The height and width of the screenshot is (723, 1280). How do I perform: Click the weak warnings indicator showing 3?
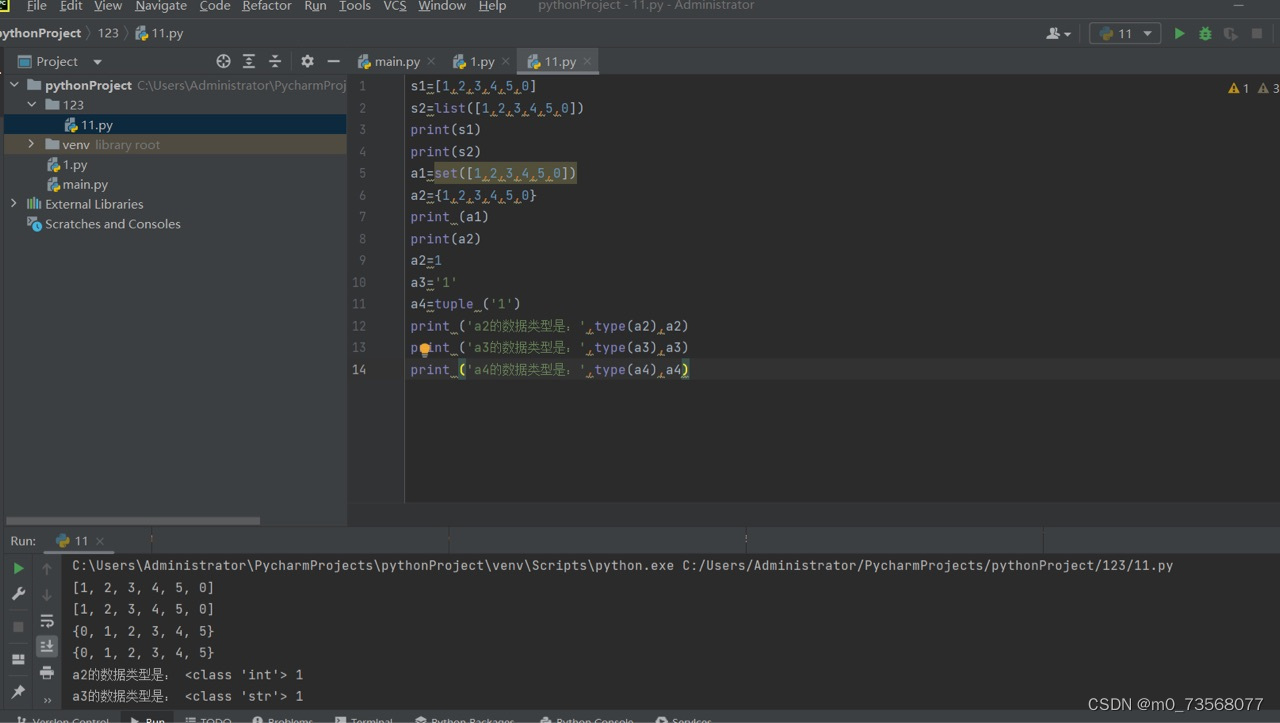(1269, 88)
